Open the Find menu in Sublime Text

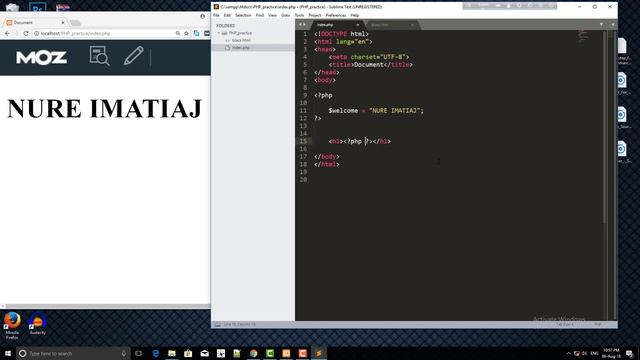(260, 15)
